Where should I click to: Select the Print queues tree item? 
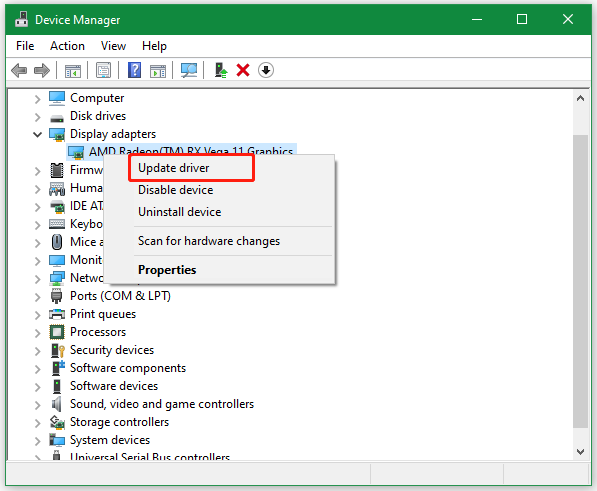(103, 314)
